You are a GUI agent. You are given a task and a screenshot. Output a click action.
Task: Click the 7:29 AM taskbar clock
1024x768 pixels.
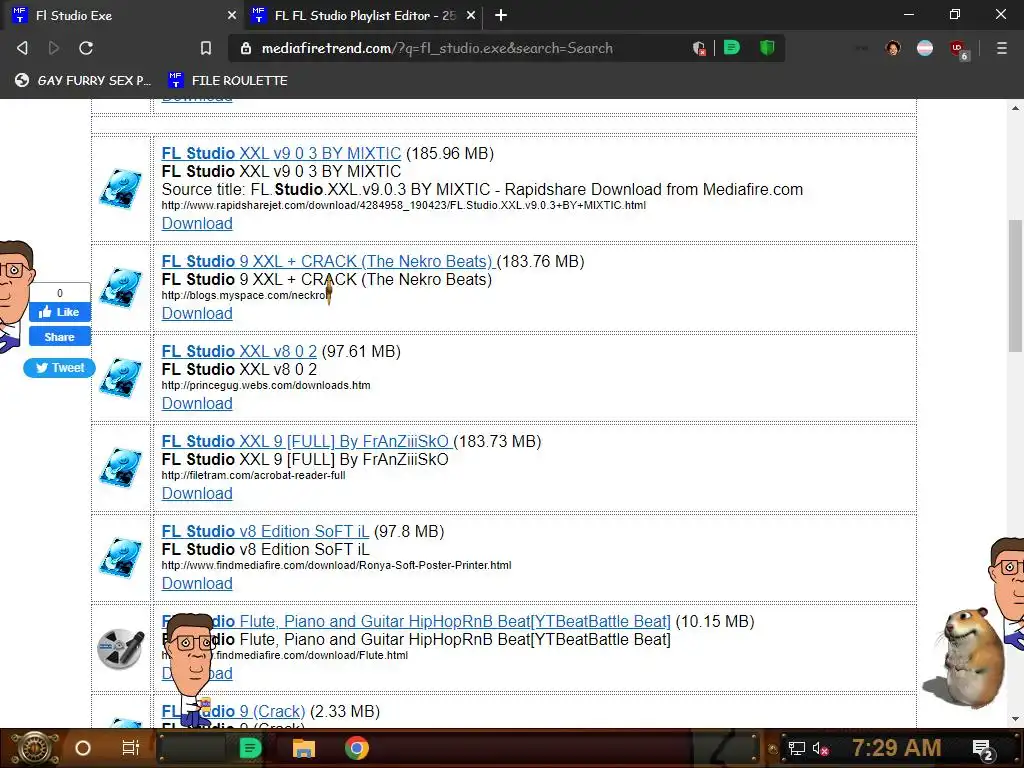coord(897,748)
